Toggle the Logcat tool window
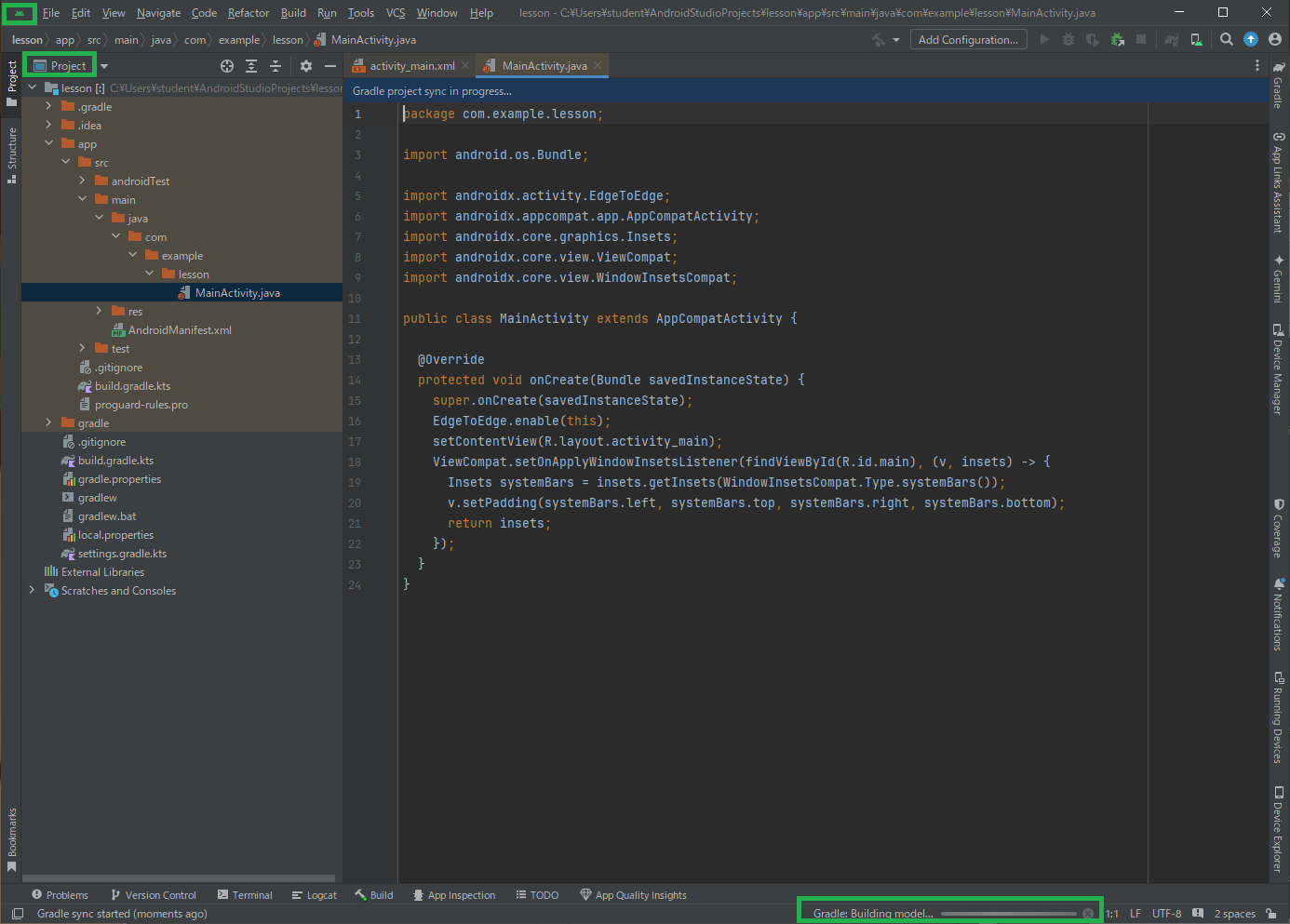Viewport: 1290px width, 924px height. tap(314, 895)
